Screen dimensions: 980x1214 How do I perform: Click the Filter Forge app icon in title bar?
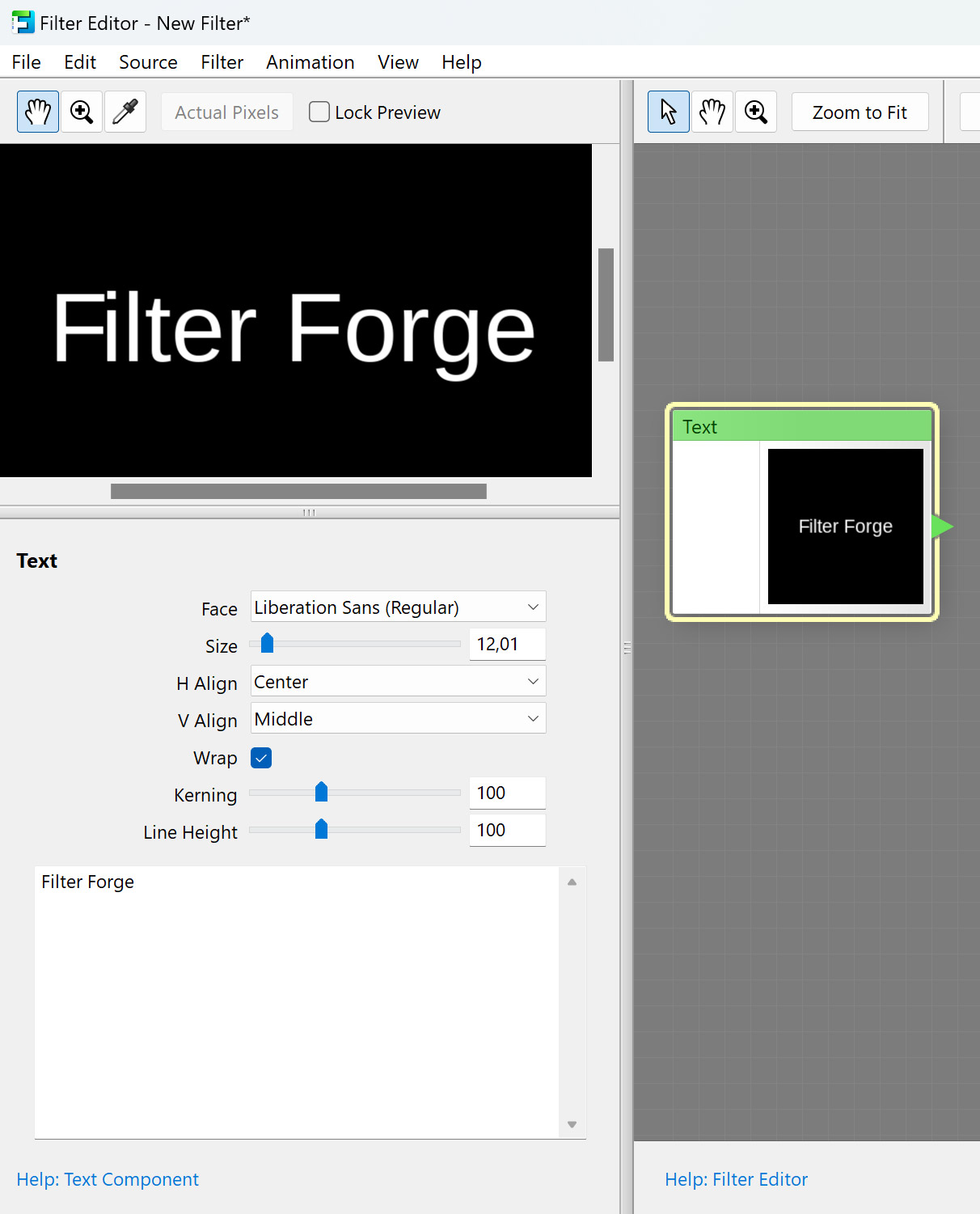23,23
